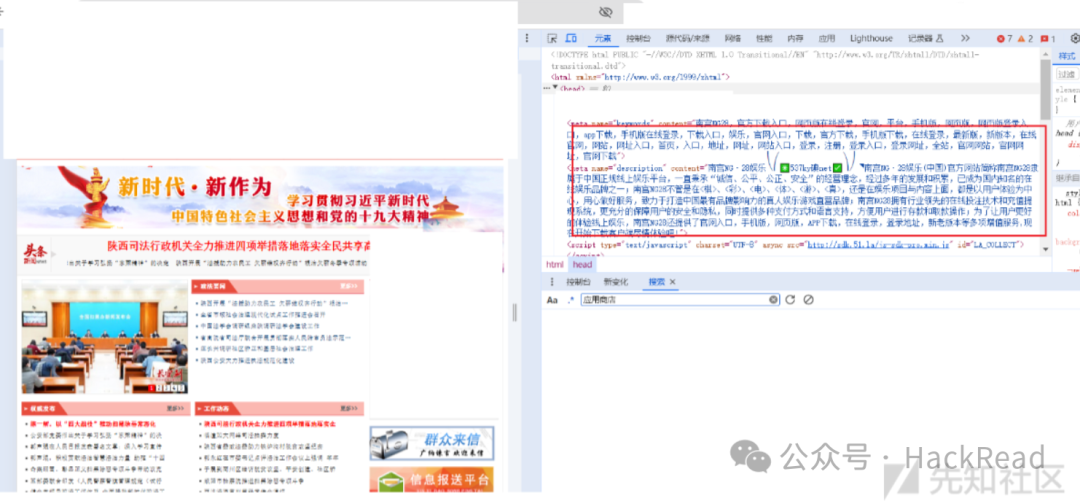Click the hidden eye icon at top

605,12
